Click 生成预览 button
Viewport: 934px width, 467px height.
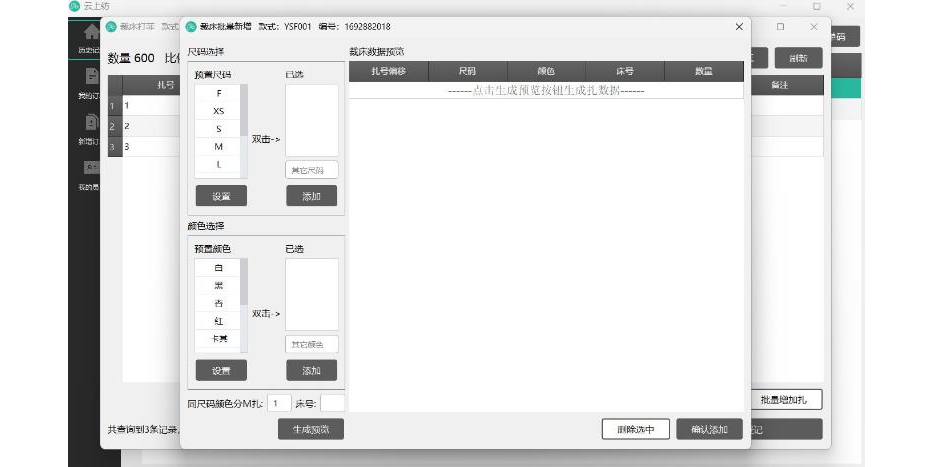(x=311, y=429)
